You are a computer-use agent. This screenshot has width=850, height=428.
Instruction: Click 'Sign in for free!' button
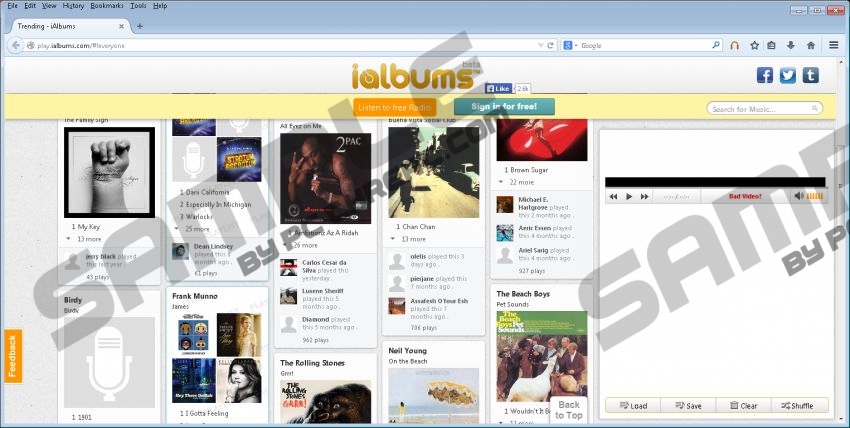click(504, 106)
